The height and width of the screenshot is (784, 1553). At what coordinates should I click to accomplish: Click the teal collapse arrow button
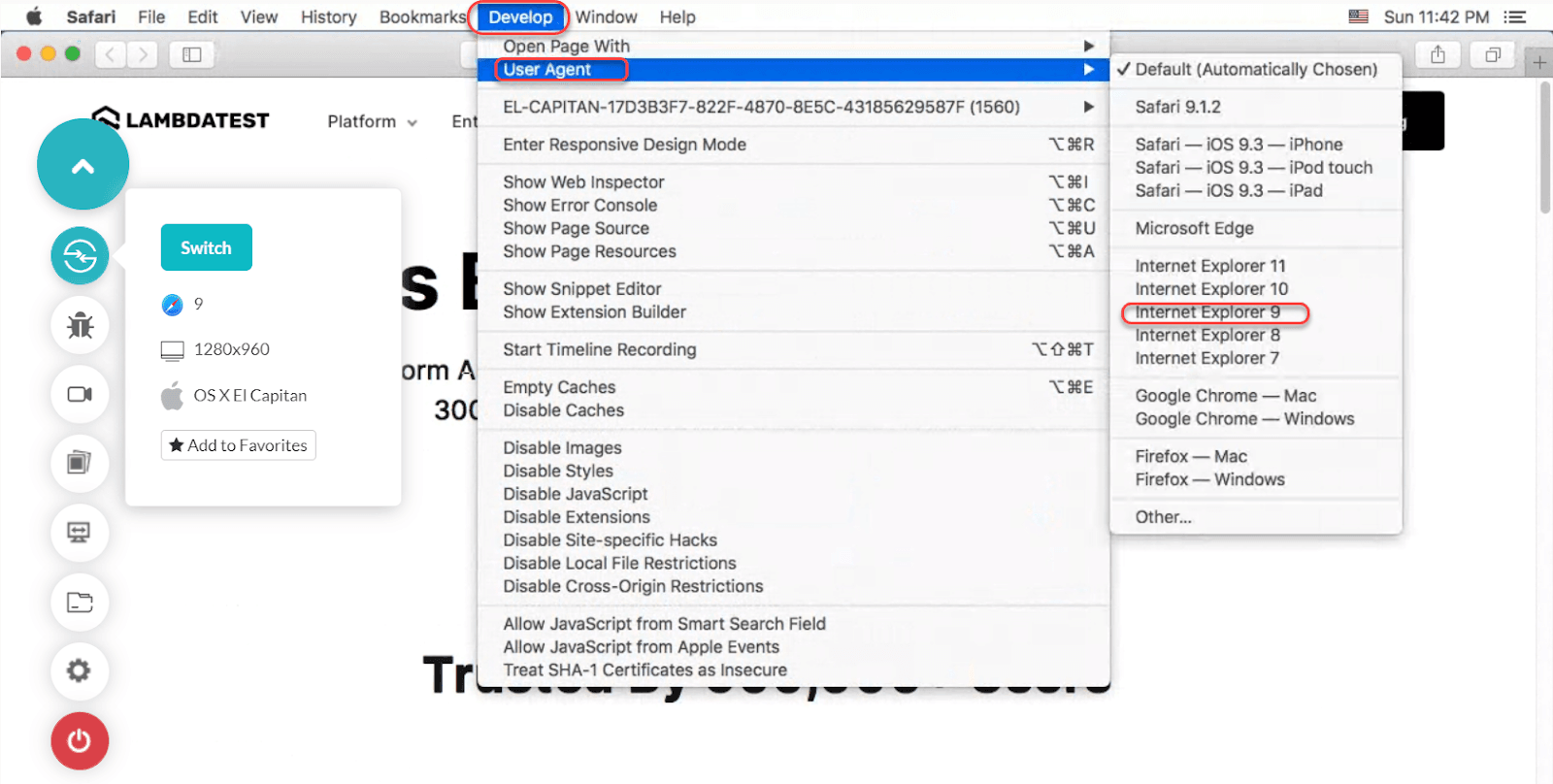point(83,166)
